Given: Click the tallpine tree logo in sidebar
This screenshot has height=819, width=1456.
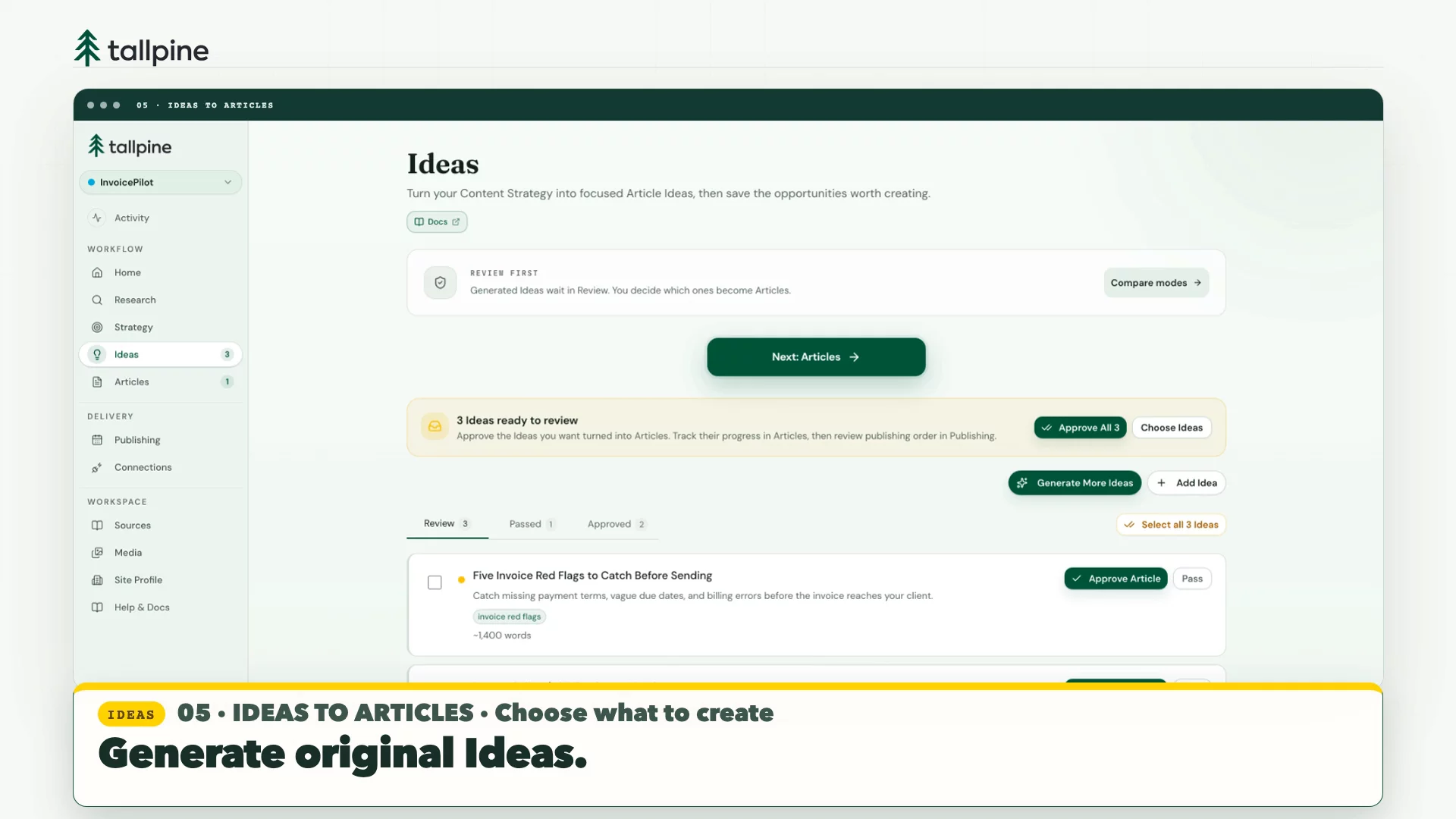Looking at the screenshot, I should point(96,146).
